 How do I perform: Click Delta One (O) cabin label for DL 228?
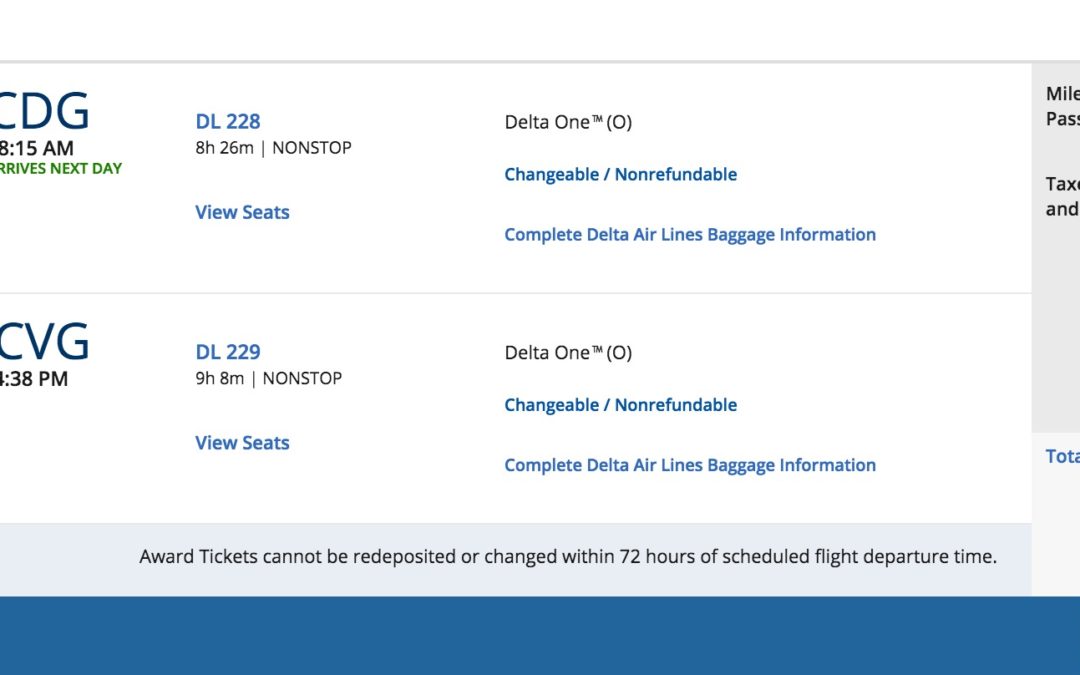pos(568,122)
